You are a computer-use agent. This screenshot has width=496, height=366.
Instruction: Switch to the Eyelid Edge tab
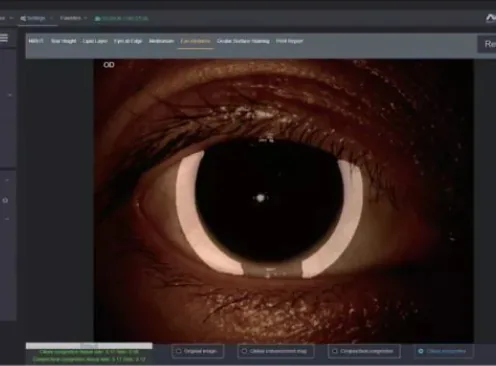pyautogui.click(x=128, y=41)
